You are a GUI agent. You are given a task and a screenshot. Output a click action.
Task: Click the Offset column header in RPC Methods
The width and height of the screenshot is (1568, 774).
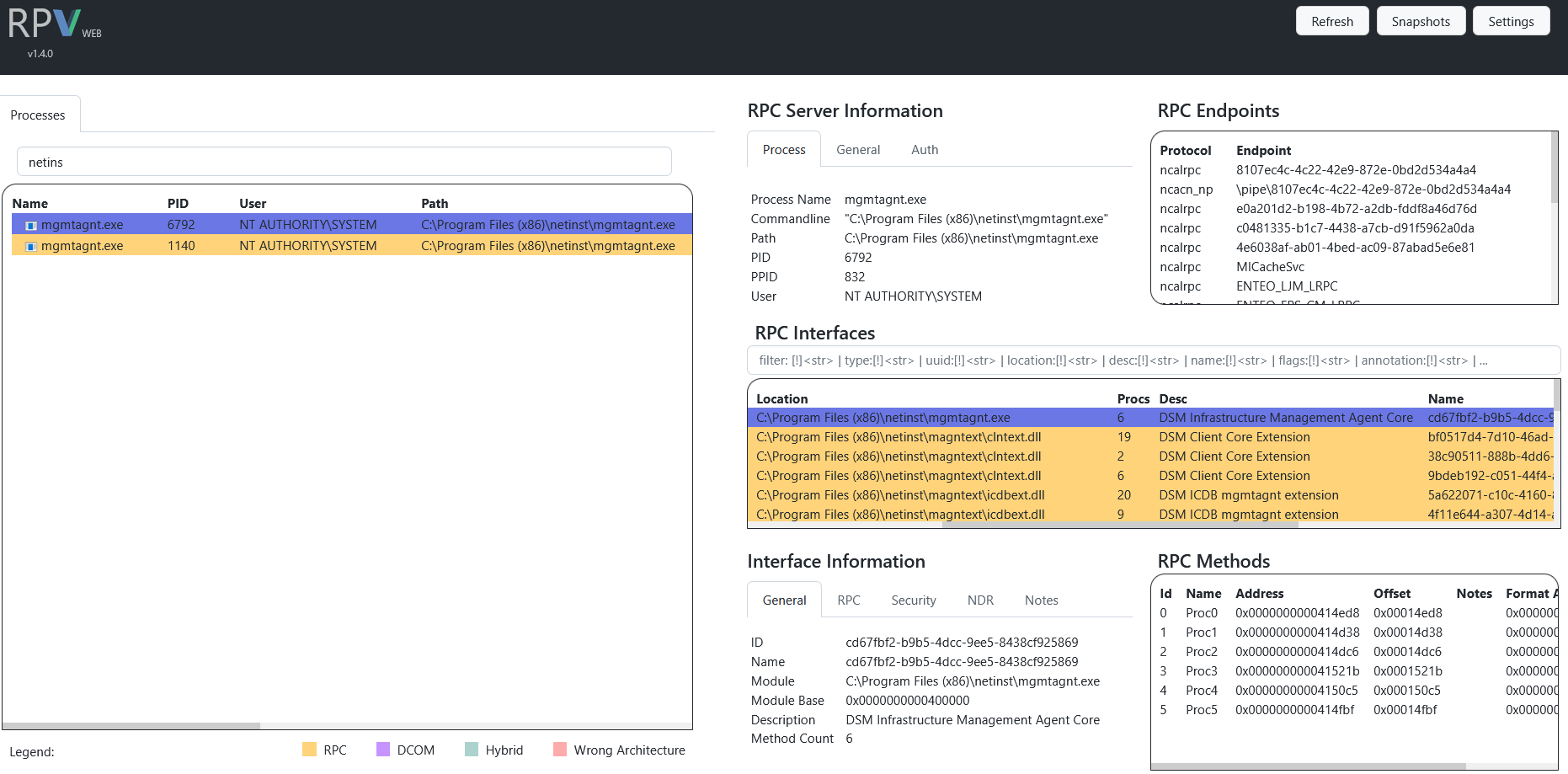(x=1391, y=593)
